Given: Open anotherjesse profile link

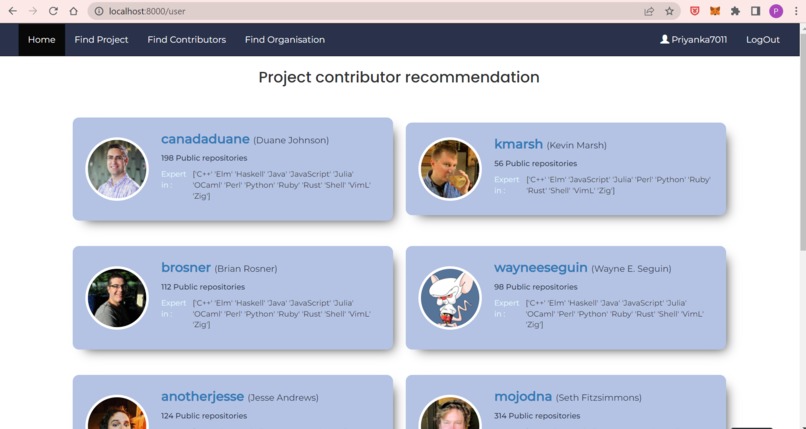Looking at the screenshot, I should click(x=203, y=397).
